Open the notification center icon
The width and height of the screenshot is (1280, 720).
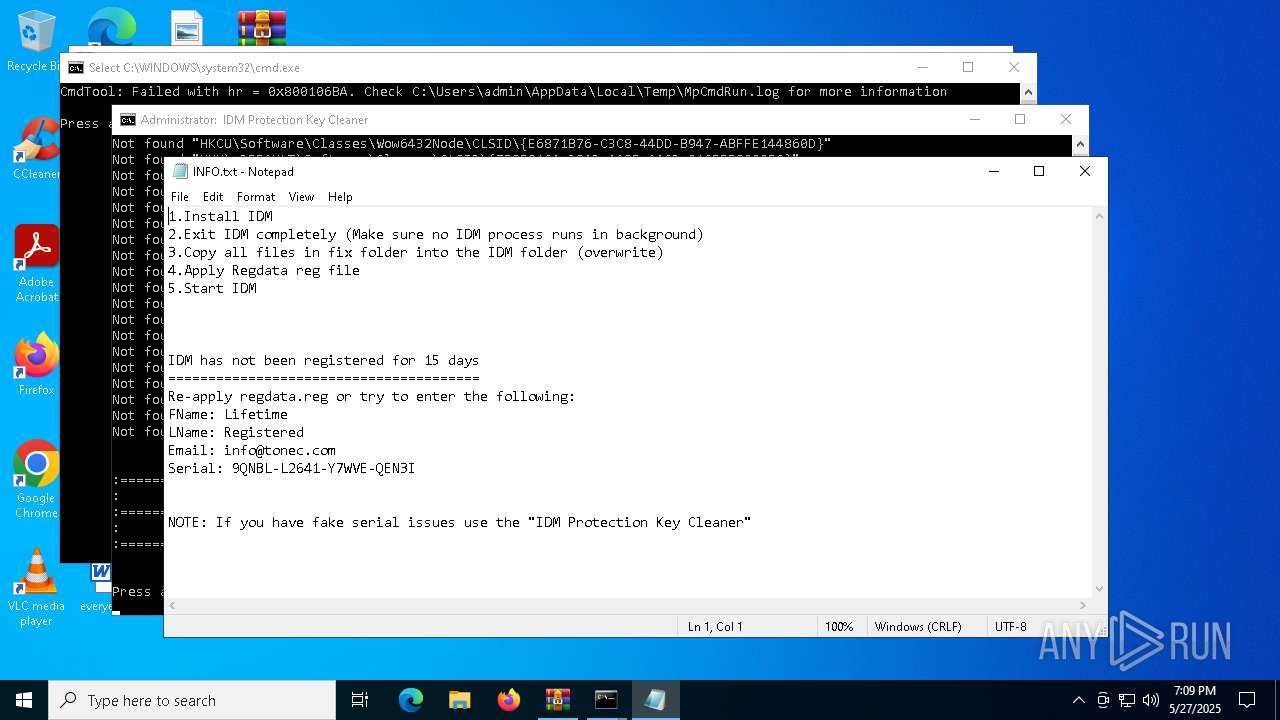click(1247, 700)
